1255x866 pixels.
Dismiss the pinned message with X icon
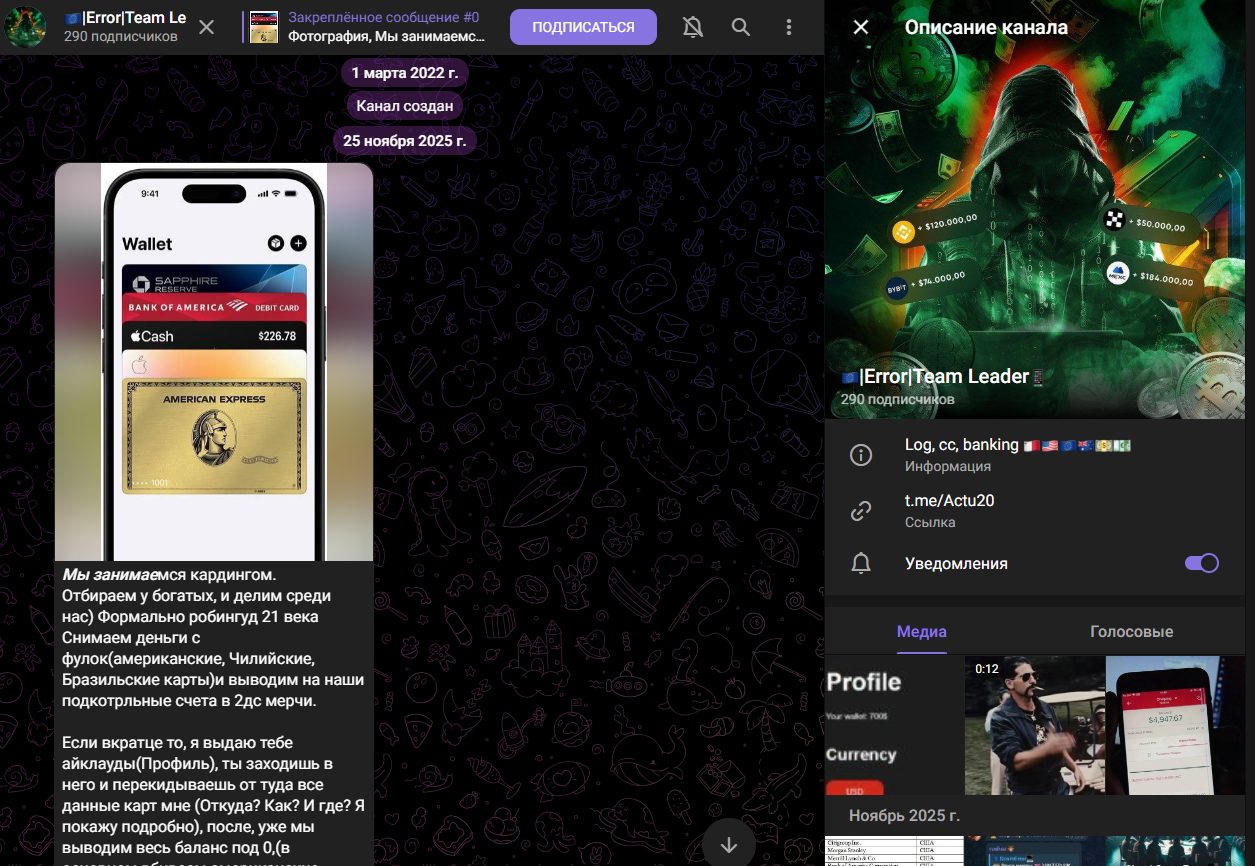point(206,27)
